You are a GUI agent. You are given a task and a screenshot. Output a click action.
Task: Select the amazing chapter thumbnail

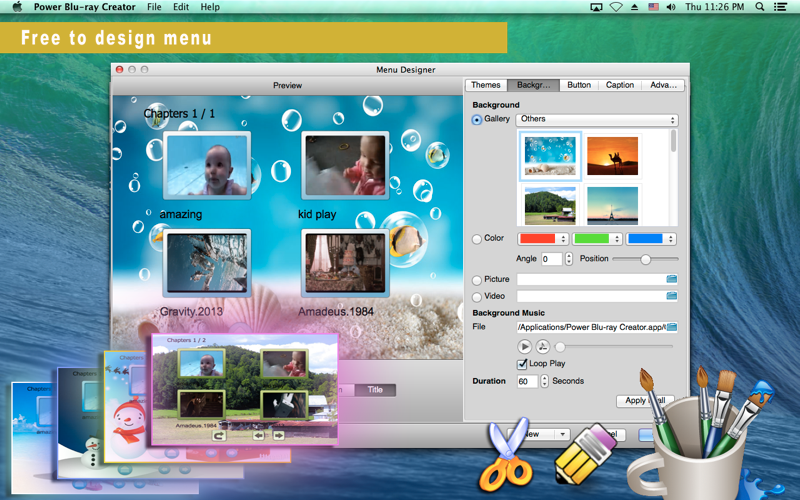[x=207, y=165]
